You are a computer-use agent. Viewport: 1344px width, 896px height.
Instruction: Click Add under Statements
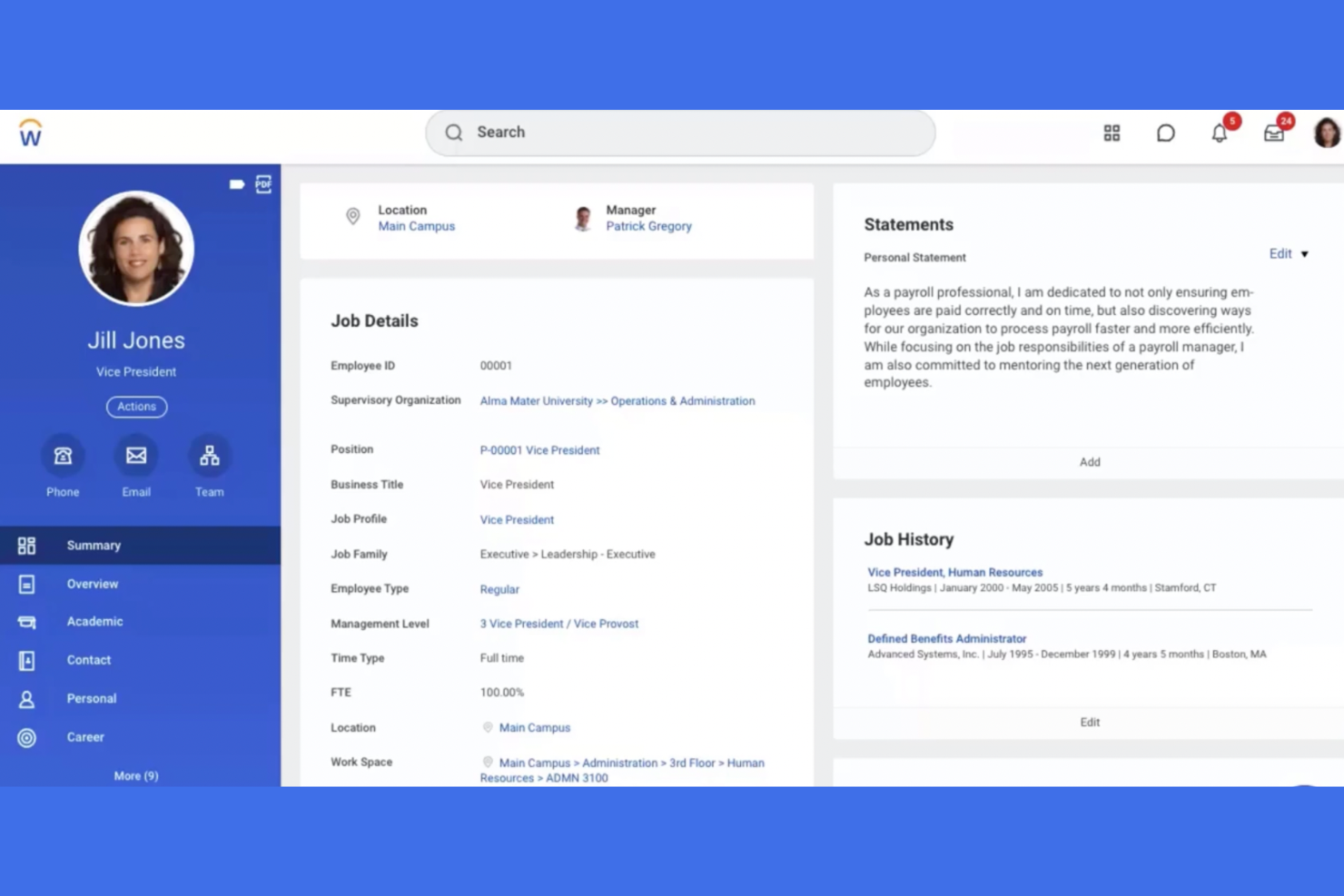pos(1090,462)
